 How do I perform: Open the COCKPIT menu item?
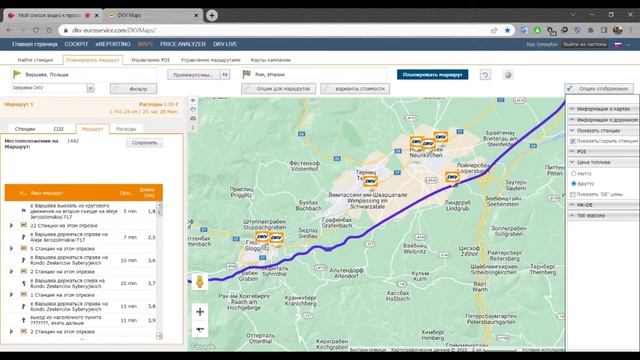(x=76, y=44)
